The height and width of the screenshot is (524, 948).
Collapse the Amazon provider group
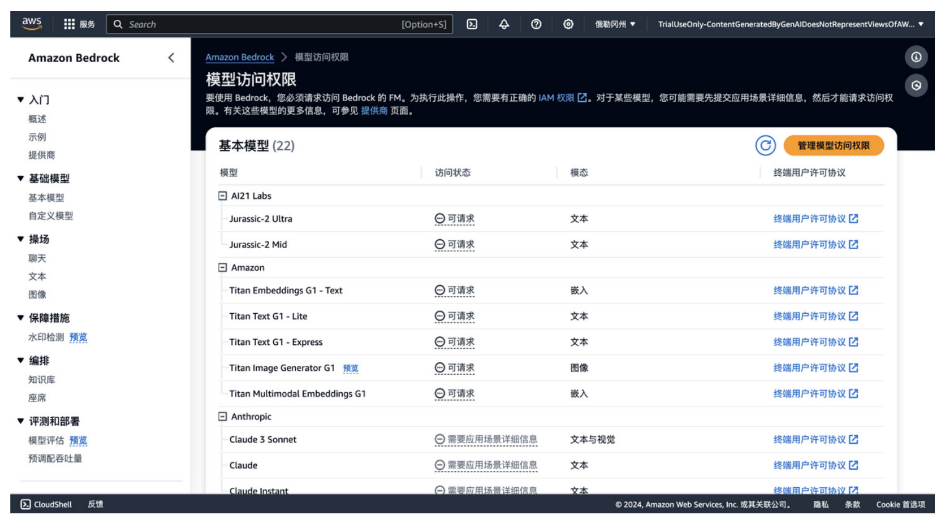pyautogui.click(x=222, y=267)
